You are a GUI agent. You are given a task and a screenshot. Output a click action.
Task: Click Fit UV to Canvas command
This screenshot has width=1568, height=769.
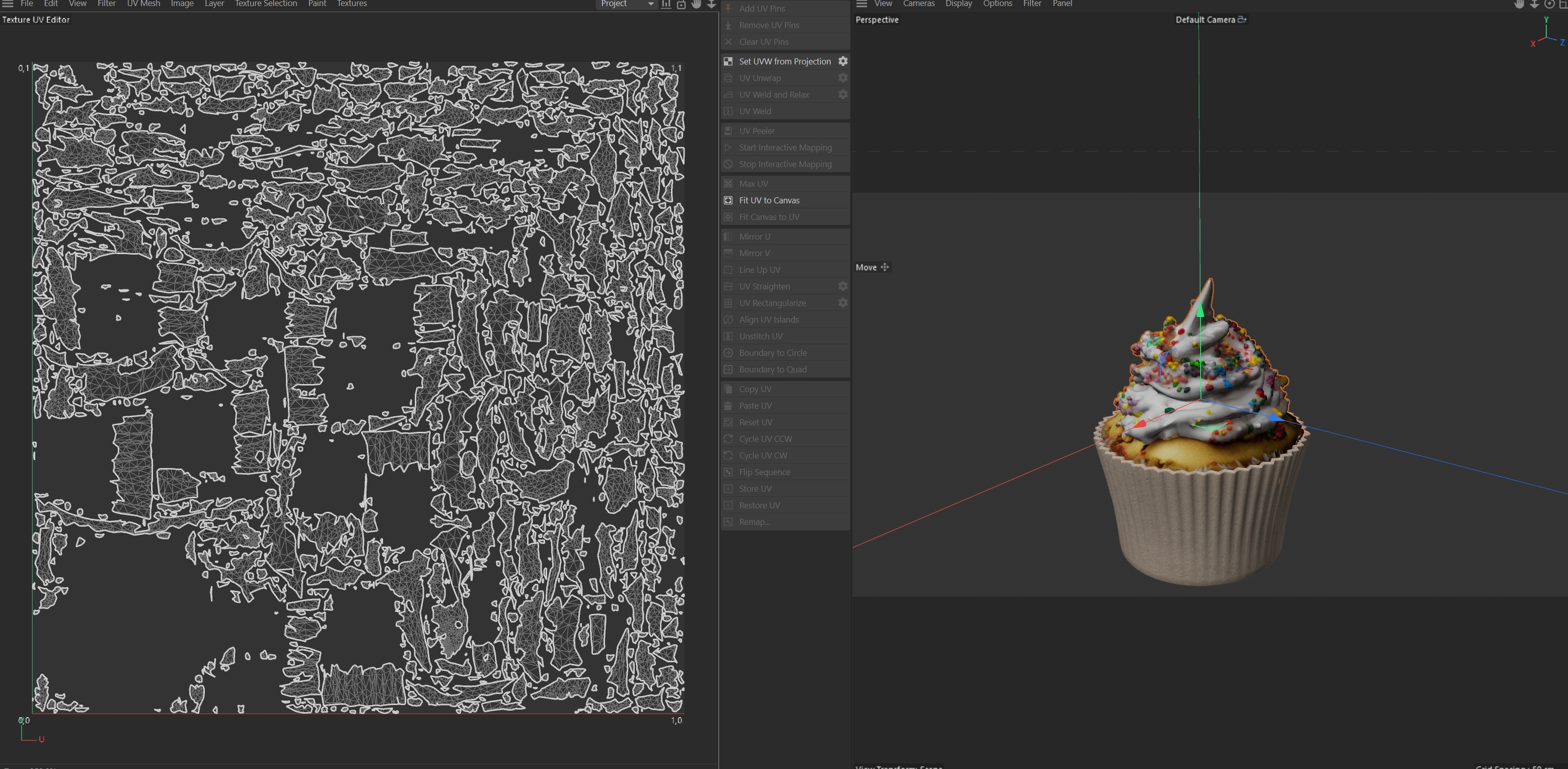[769, 200]
